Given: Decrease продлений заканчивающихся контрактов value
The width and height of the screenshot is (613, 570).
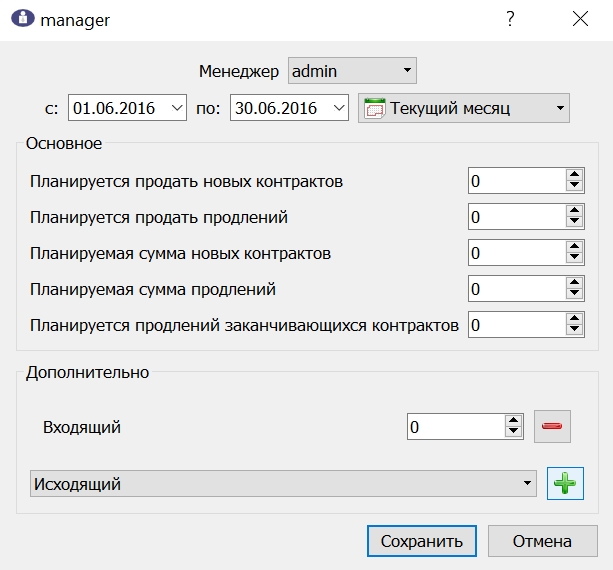Looking at the screenshot, I should tap(574, 330).
